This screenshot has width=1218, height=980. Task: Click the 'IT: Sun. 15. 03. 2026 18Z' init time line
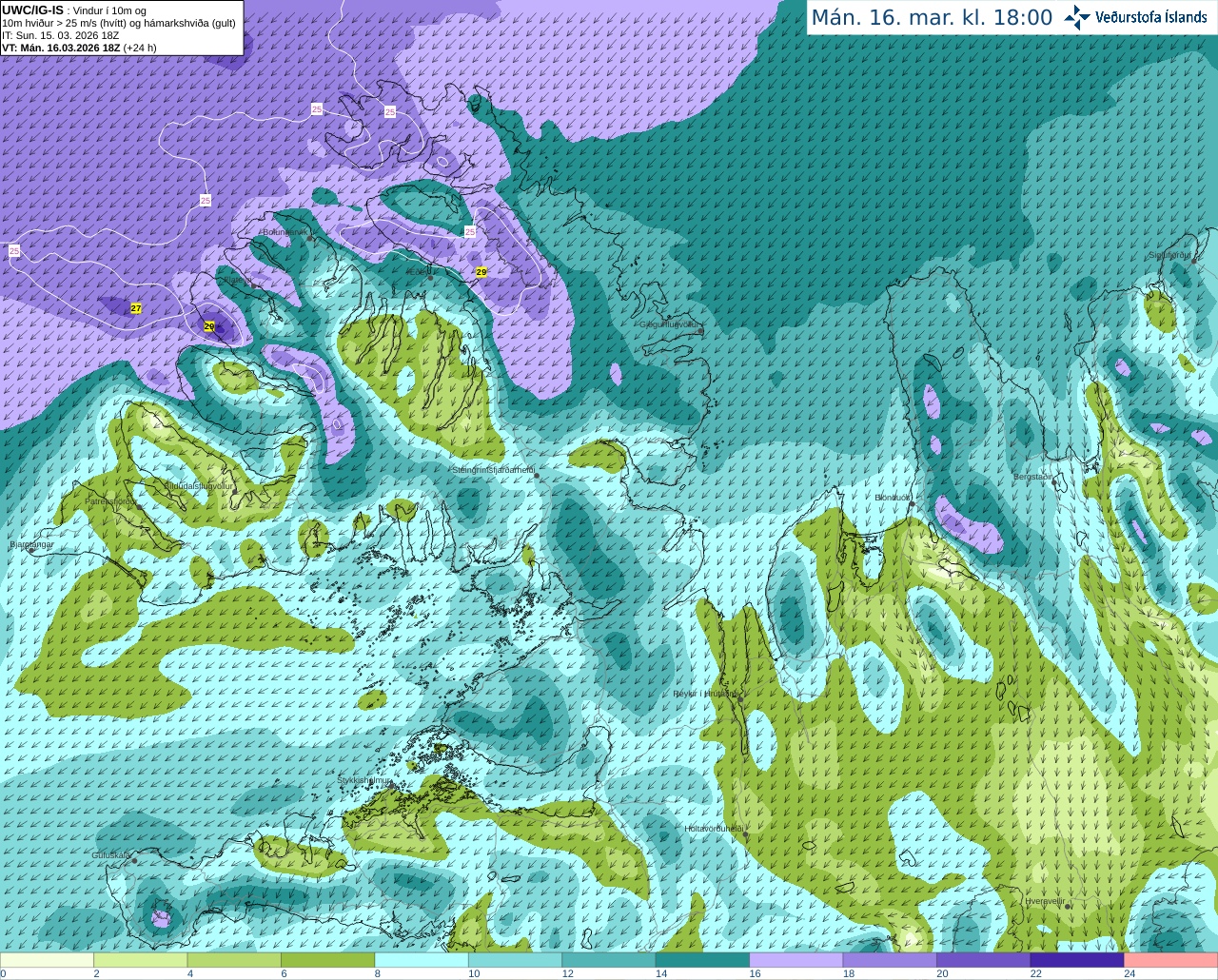coord(60,35)
